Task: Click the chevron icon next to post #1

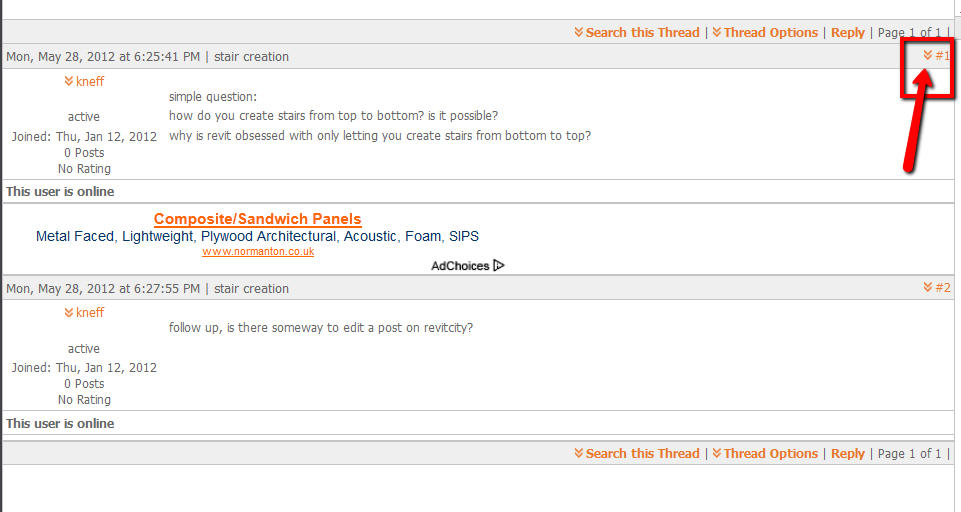Action: tap(928, 56)
